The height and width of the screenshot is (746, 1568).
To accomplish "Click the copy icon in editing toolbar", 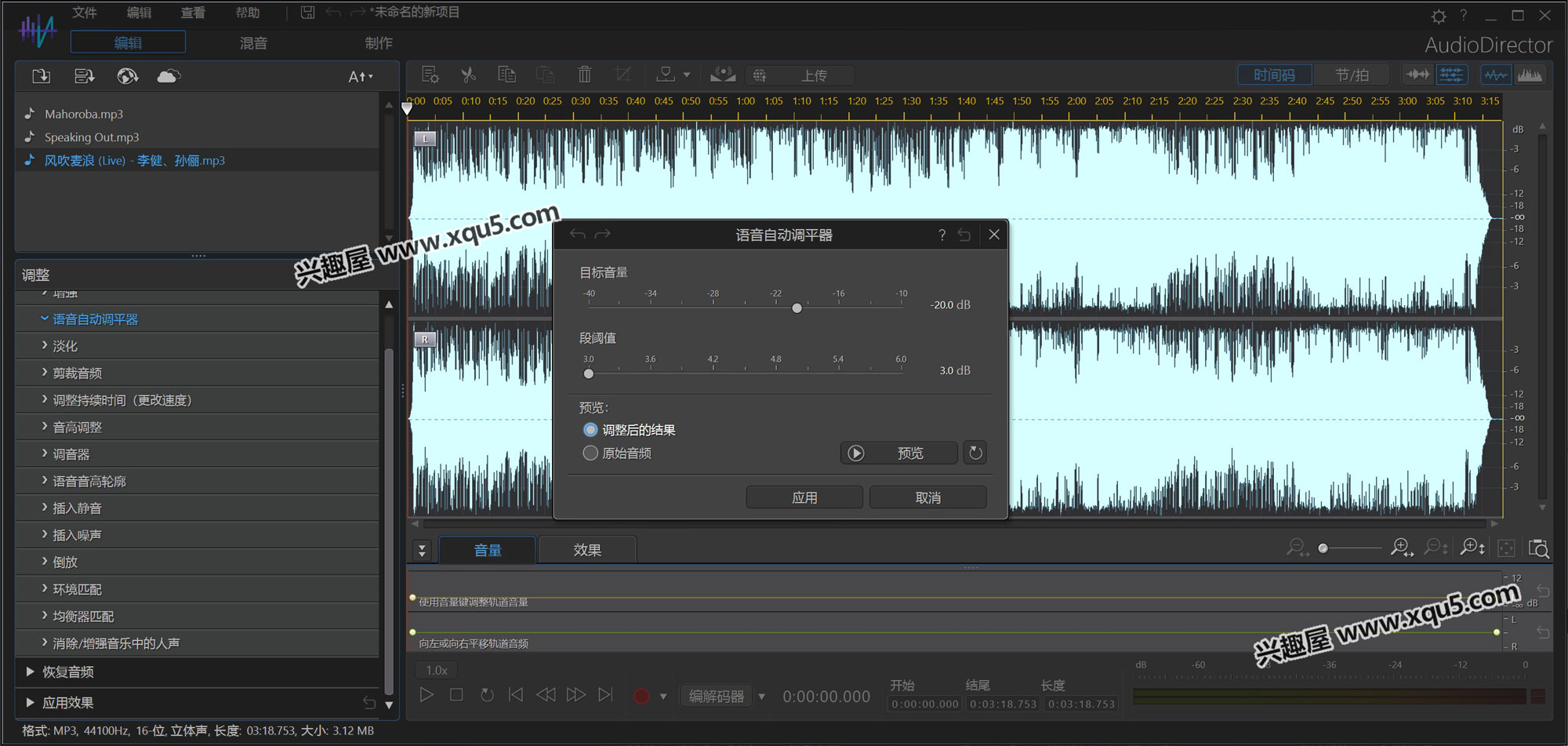I will tap(506, 75).
